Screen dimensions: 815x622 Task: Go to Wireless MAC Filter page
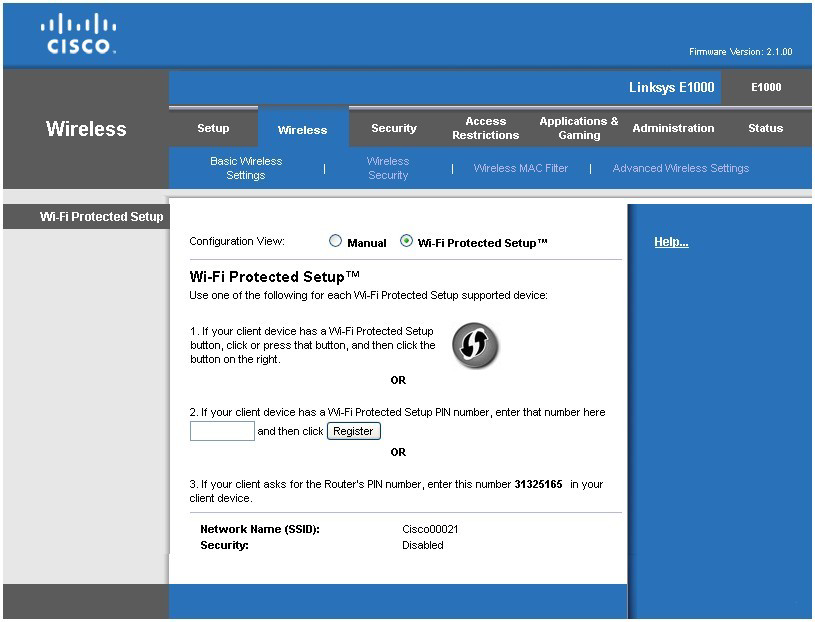point(520,168)
